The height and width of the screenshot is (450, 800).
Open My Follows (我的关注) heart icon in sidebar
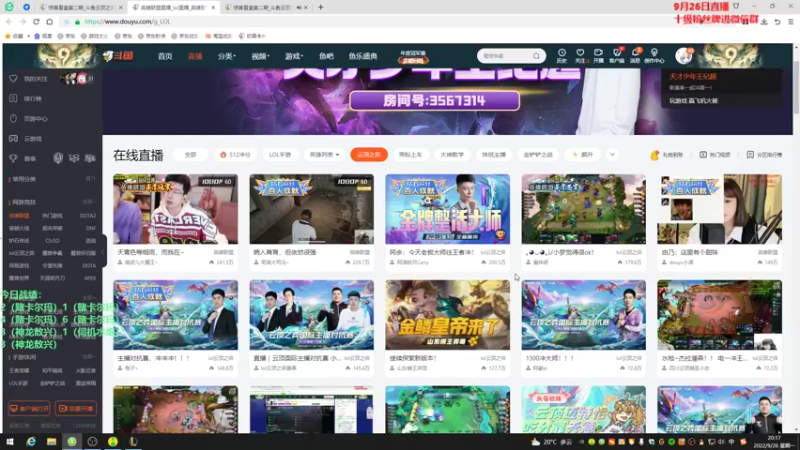13,79
